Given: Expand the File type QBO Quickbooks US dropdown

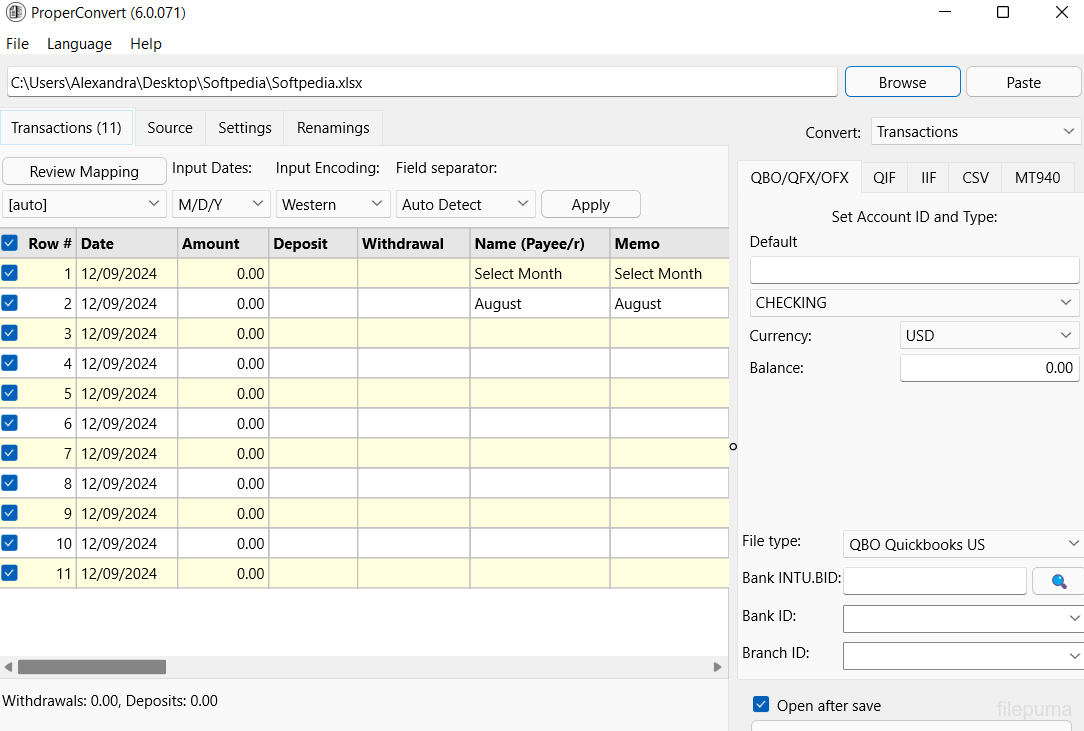Looking at the screenshot, I should tap(963, 545).
